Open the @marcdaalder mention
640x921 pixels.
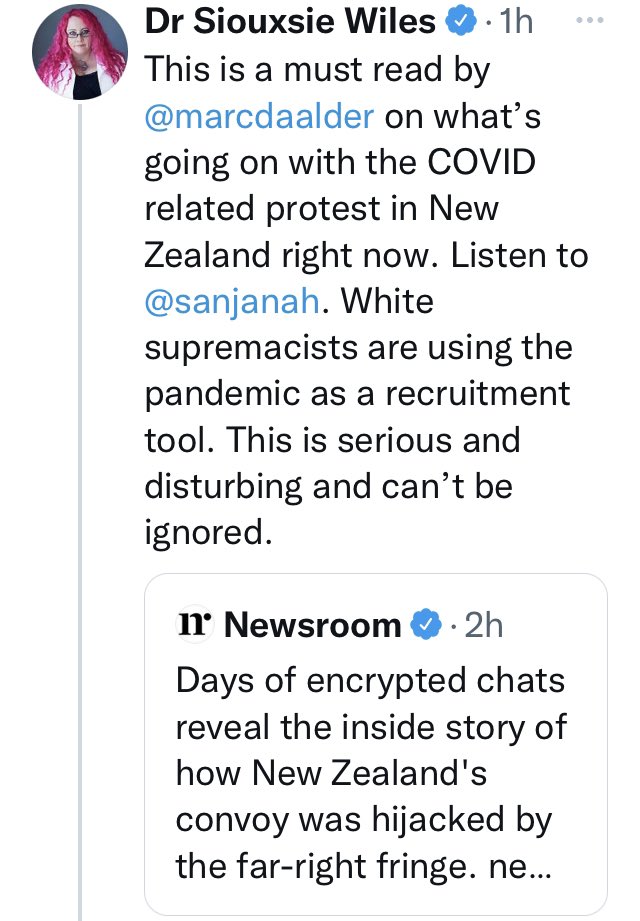(260, 115)
